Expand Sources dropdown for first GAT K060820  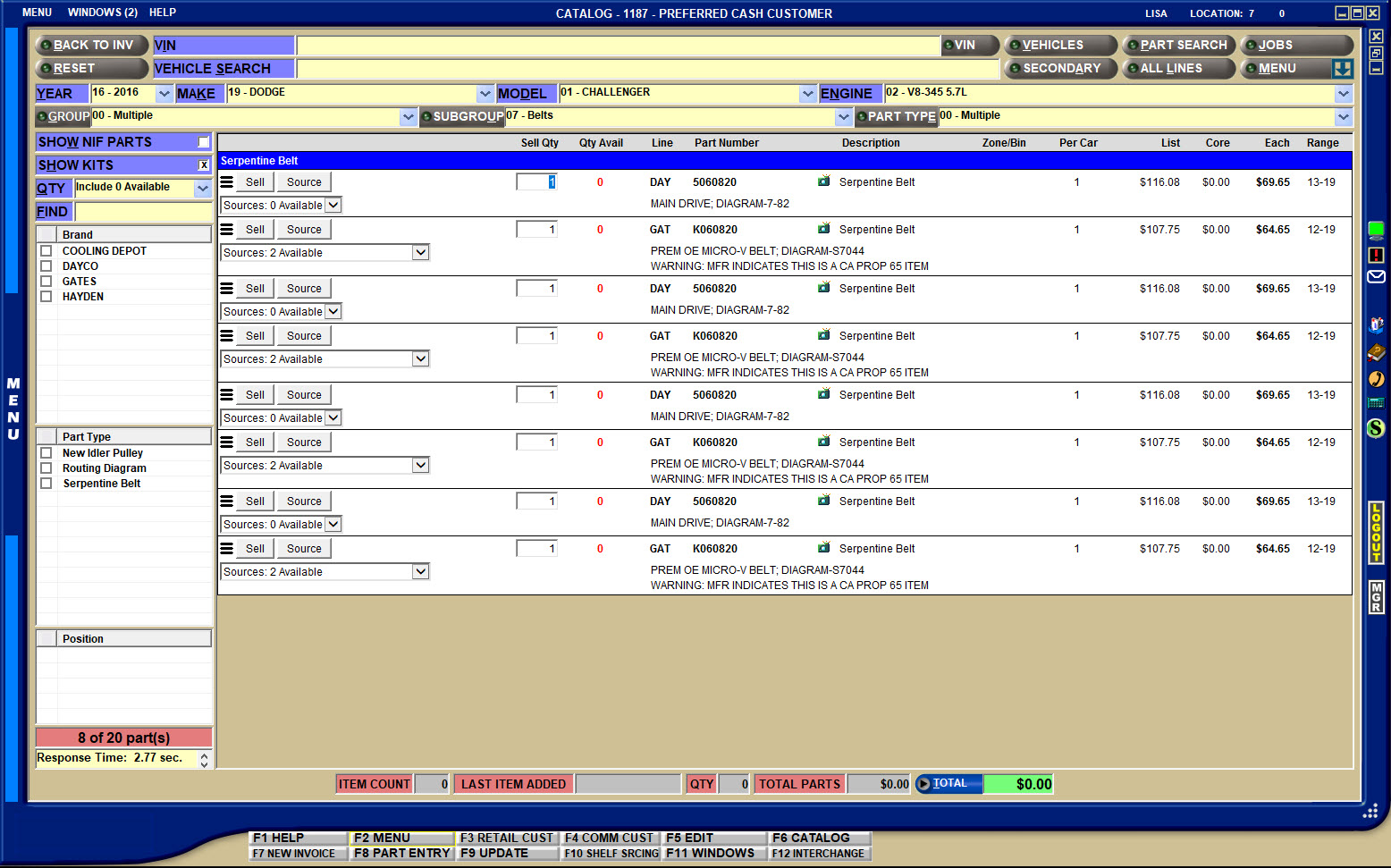coord(420,253)
